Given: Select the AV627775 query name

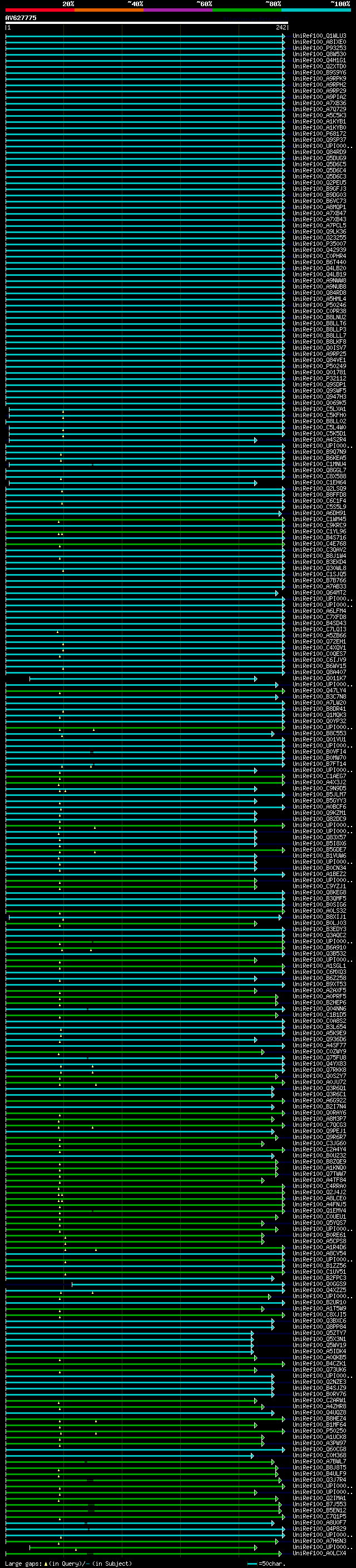Looking at the screenshot, I should click(21, 18).
